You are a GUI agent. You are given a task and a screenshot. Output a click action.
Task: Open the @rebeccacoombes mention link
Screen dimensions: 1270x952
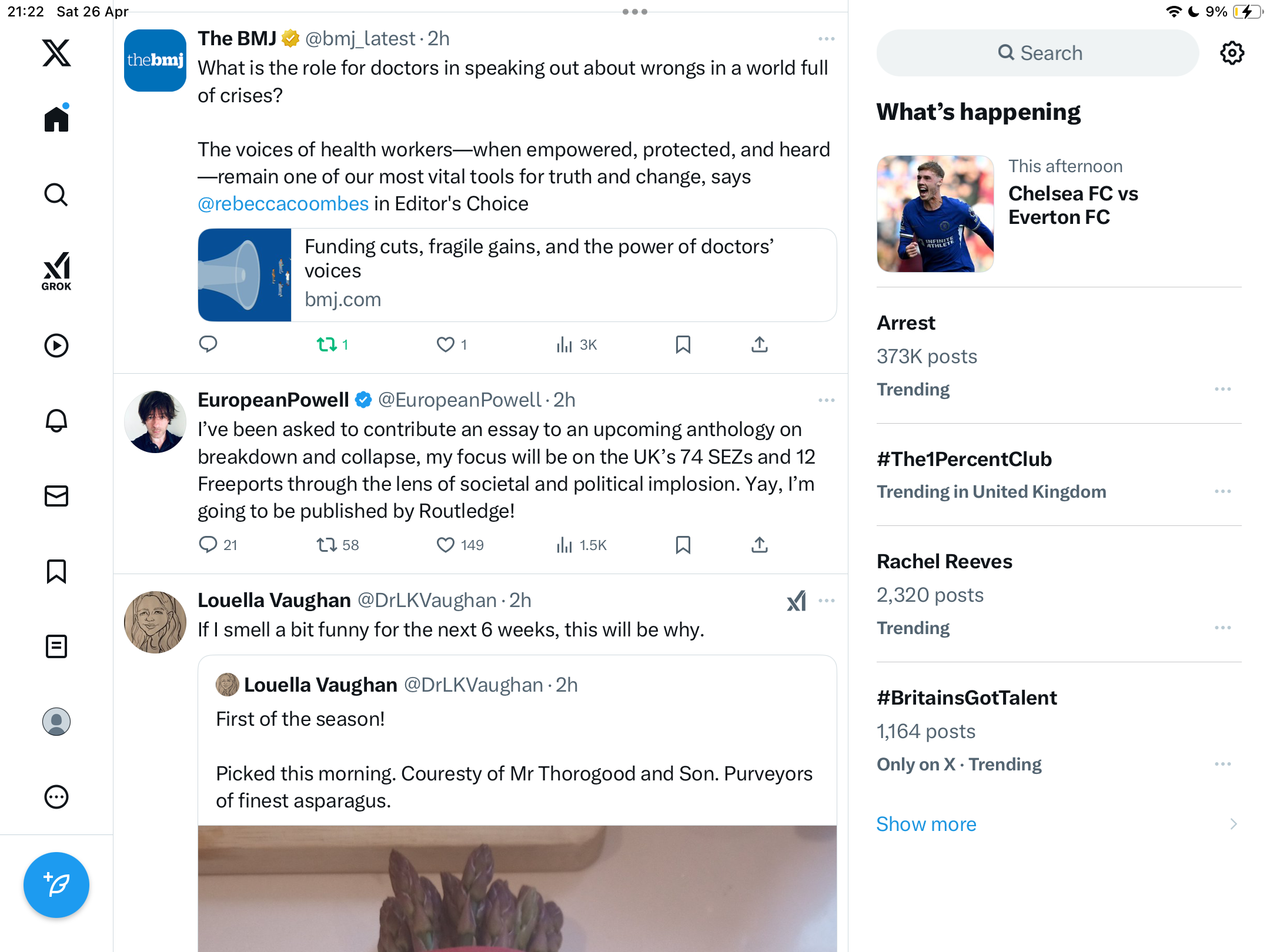tap(283, 203)
